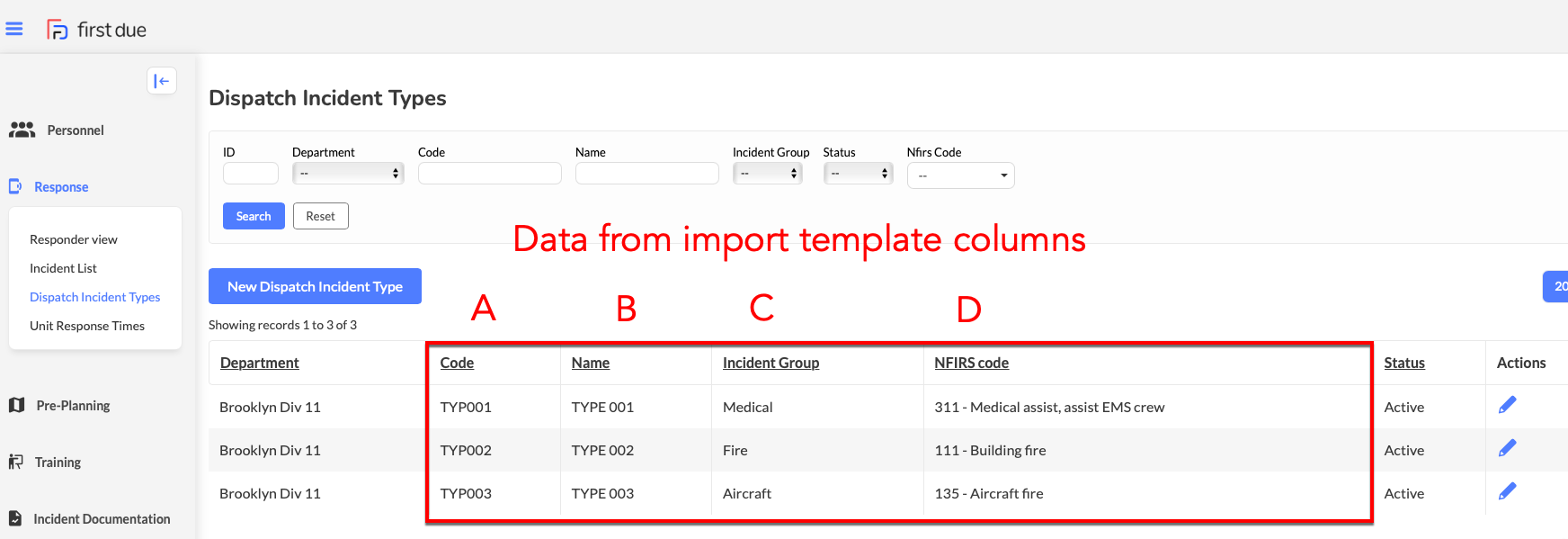Screen dimensions: 1568x539
Task: Select Unit Response Times menu item
Action: [x=87, y=326]
